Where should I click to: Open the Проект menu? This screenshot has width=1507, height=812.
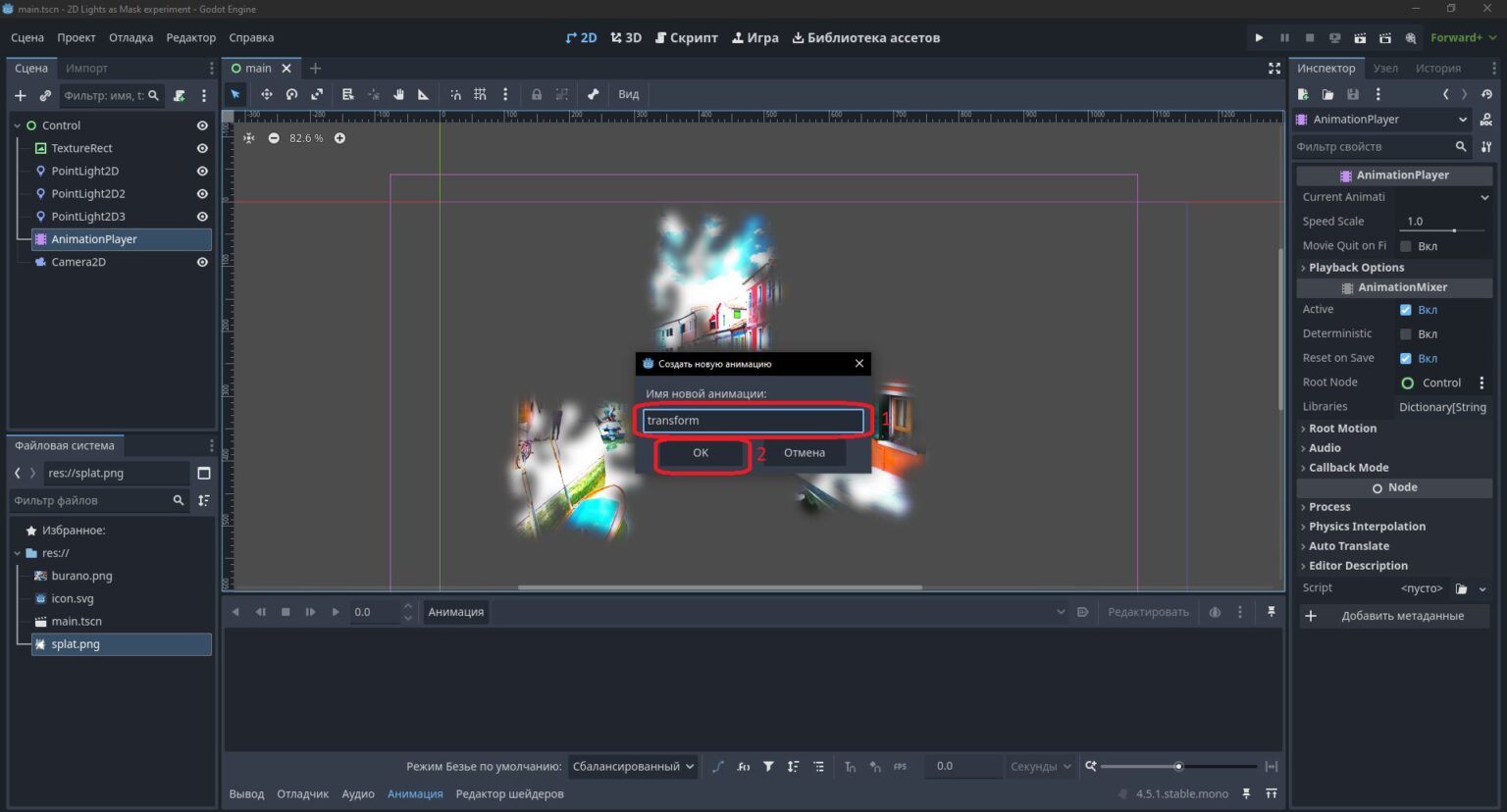click(77, 37)
